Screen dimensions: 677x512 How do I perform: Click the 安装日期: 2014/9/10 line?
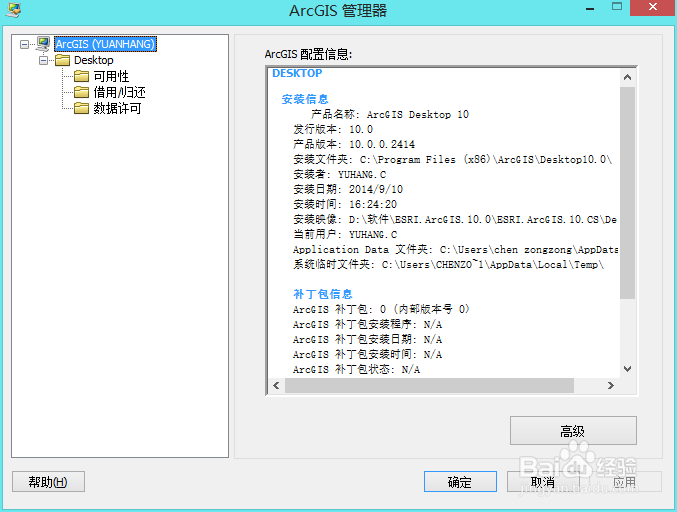pos(348,190)
